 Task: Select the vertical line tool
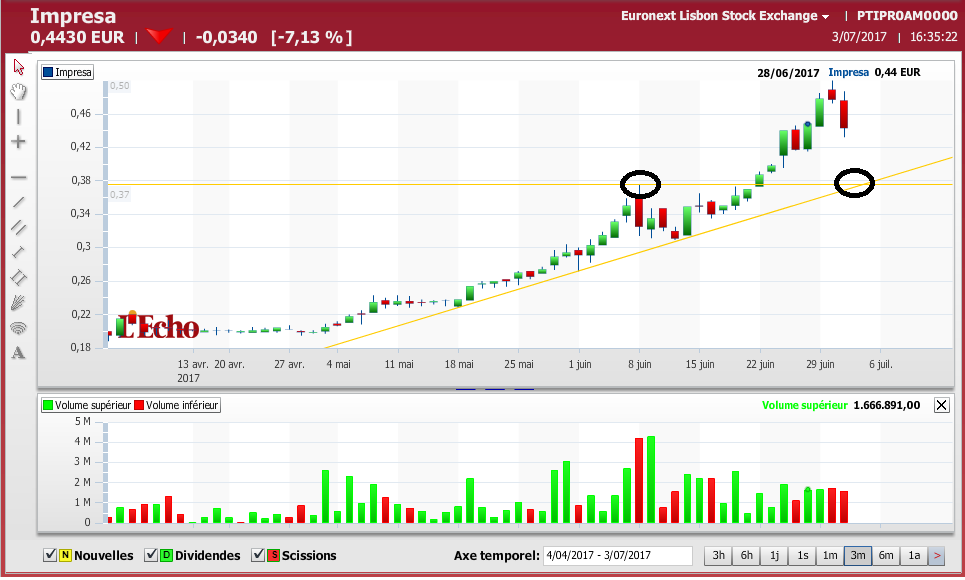18,117
